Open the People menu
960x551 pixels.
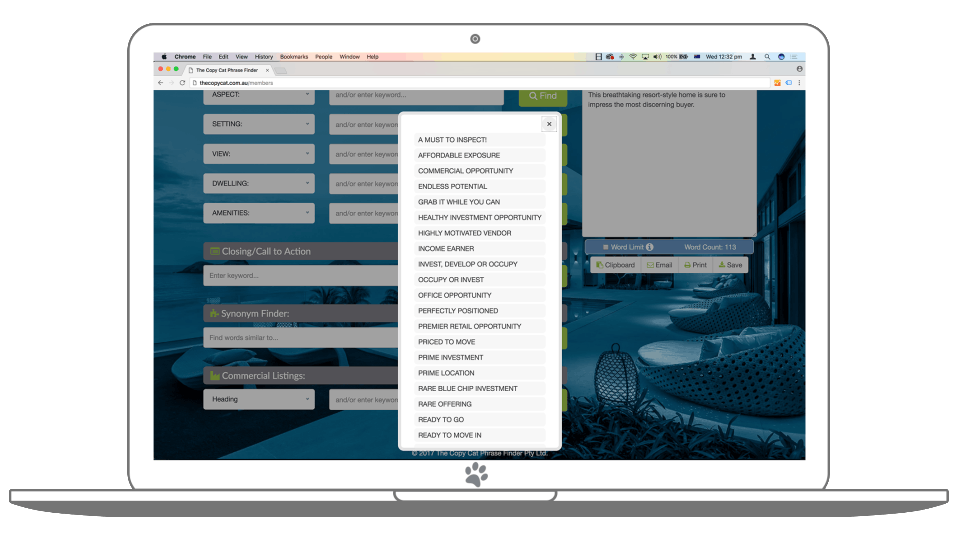click(x=324, y=57)
